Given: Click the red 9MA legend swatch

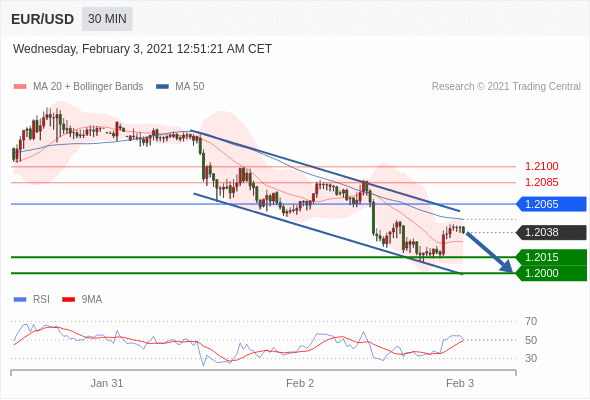Looking at the screenshot, I should [68, 300].
